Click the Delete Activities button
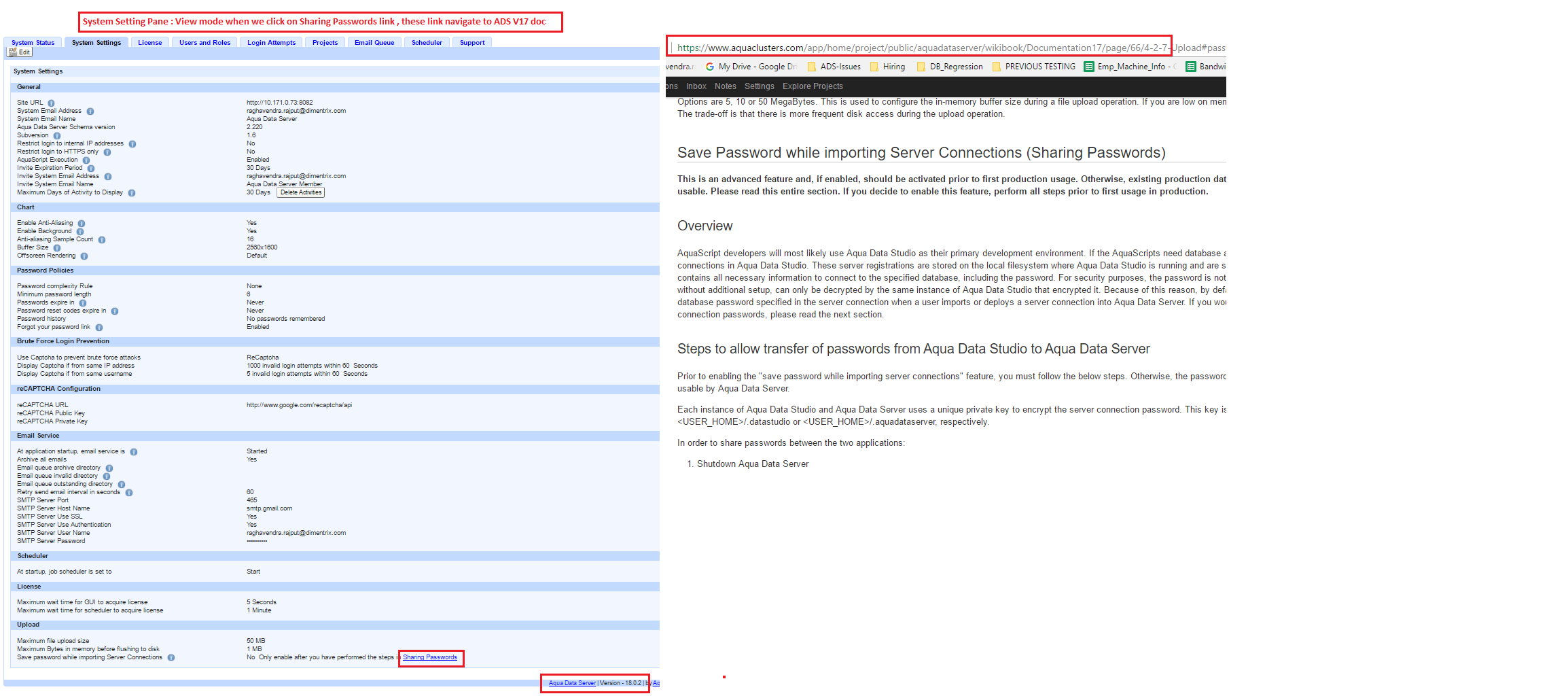This screenshot has height=696, width=1568. 301,192
